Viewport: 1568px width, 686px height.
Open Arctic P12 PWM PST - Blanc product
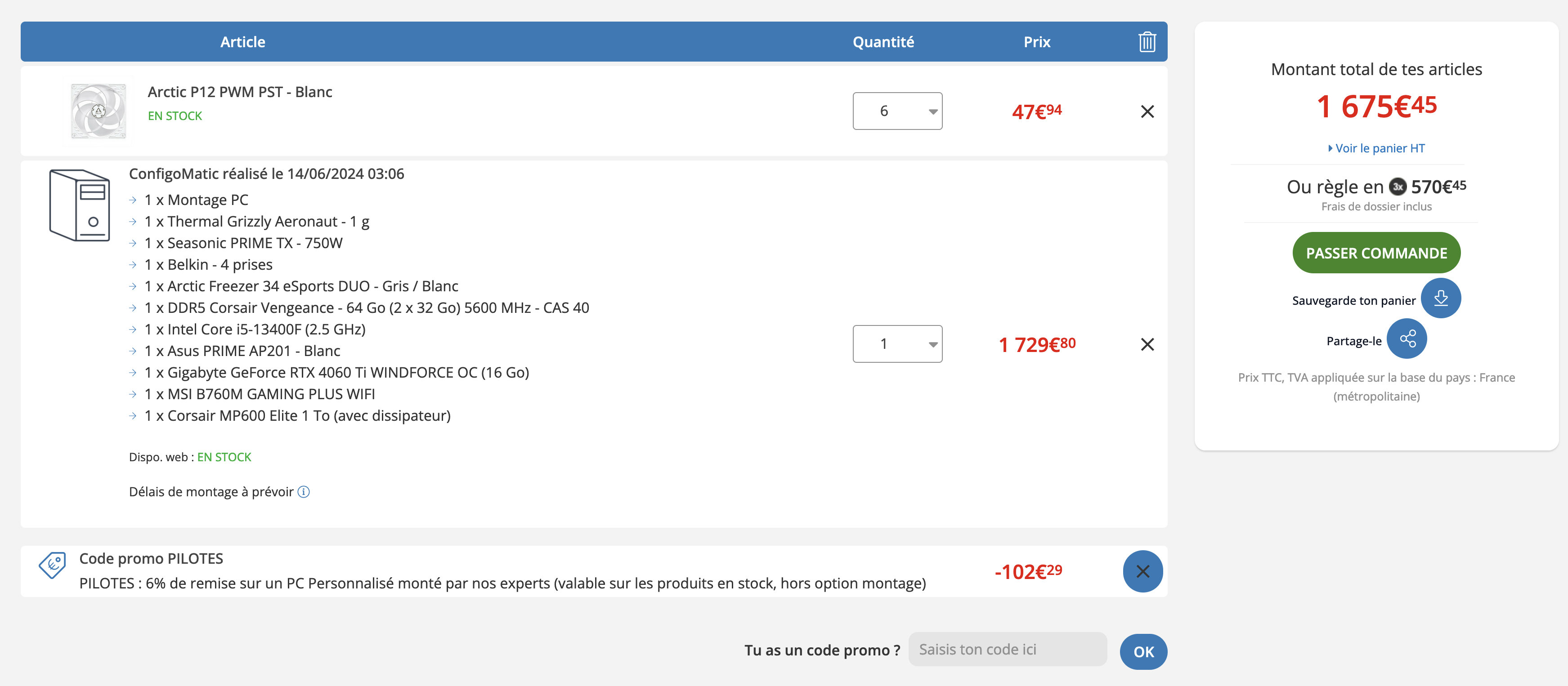click(240, 92)
